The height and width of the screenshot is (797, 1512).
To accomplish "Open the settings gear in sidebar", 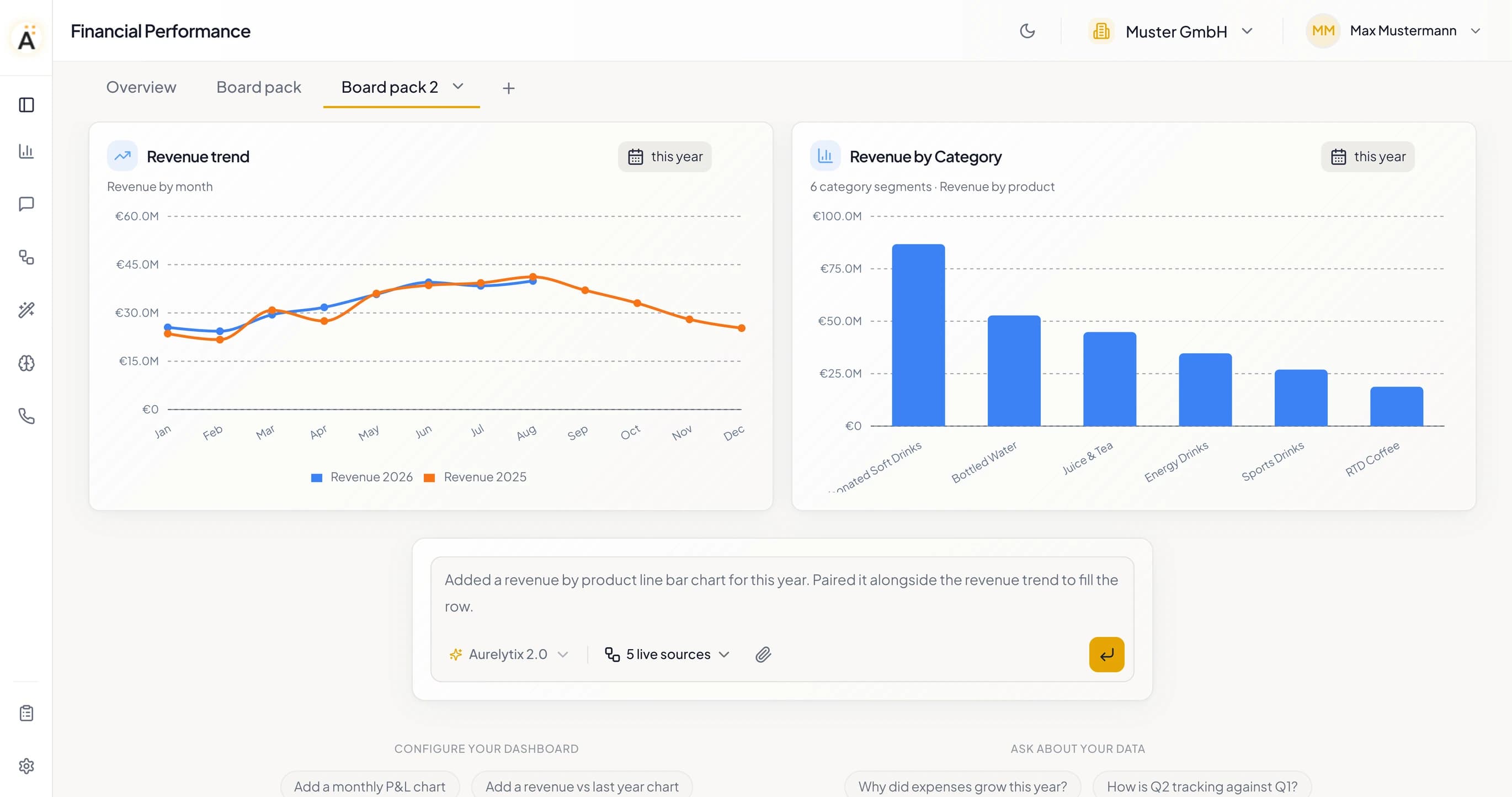I will click(26, 766).
